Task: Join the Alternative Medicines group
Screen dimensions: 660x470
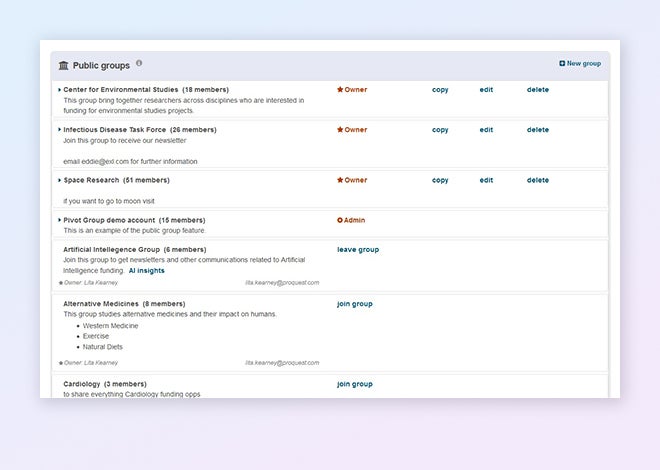Action: pyautogui.click(x=355, y=304)
